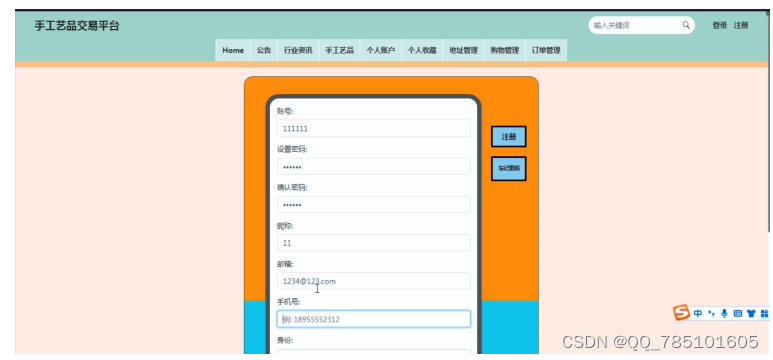Click the 身份: label text
Image resolution: width=773 pixels, height=360 pixels.
tap(285, 340)
